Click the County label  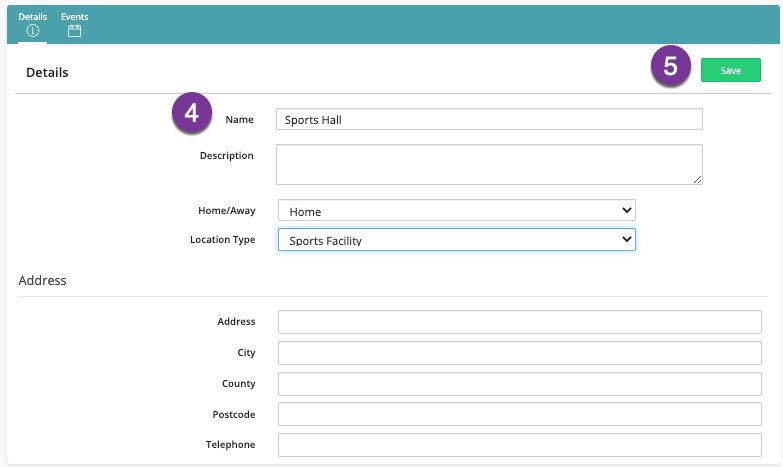(239, 384)
